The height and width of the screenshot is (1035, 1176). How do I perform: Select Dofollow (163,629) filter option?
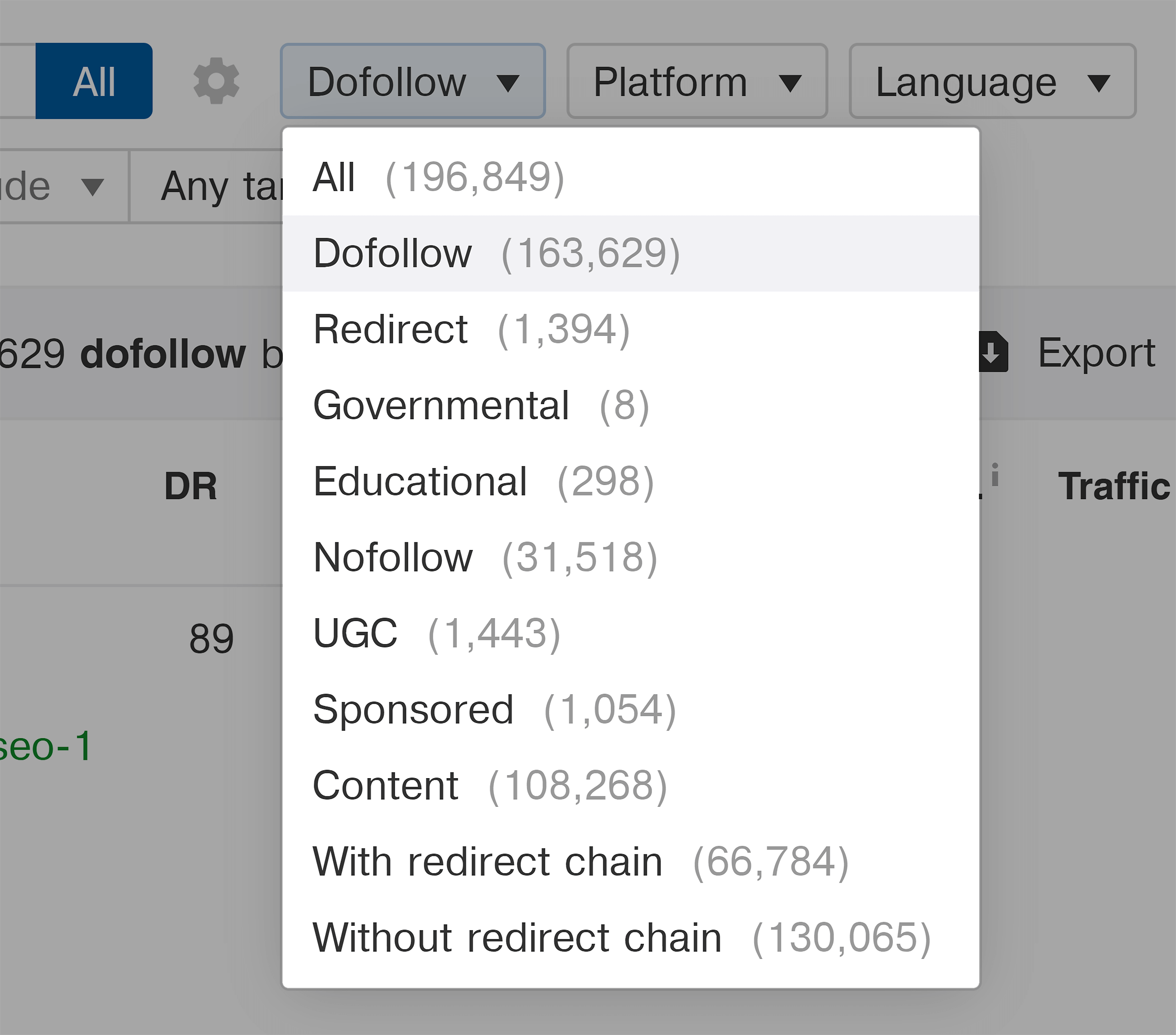coord(163,629)
